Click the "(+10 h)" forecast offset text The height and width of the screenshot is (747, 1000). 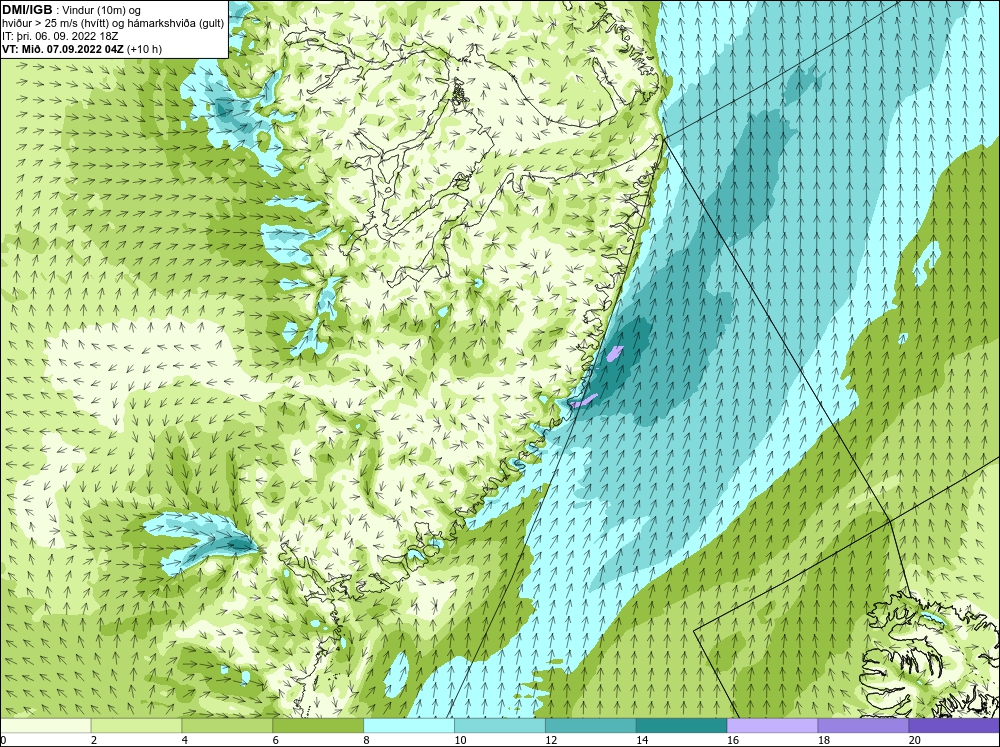tap(145, 49)
